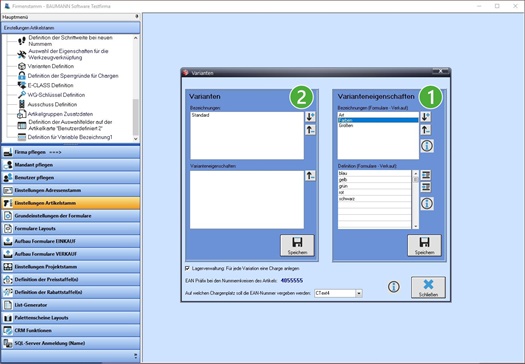
Task: Save the Varianten panel with Speichern
Action: [297, 245]
